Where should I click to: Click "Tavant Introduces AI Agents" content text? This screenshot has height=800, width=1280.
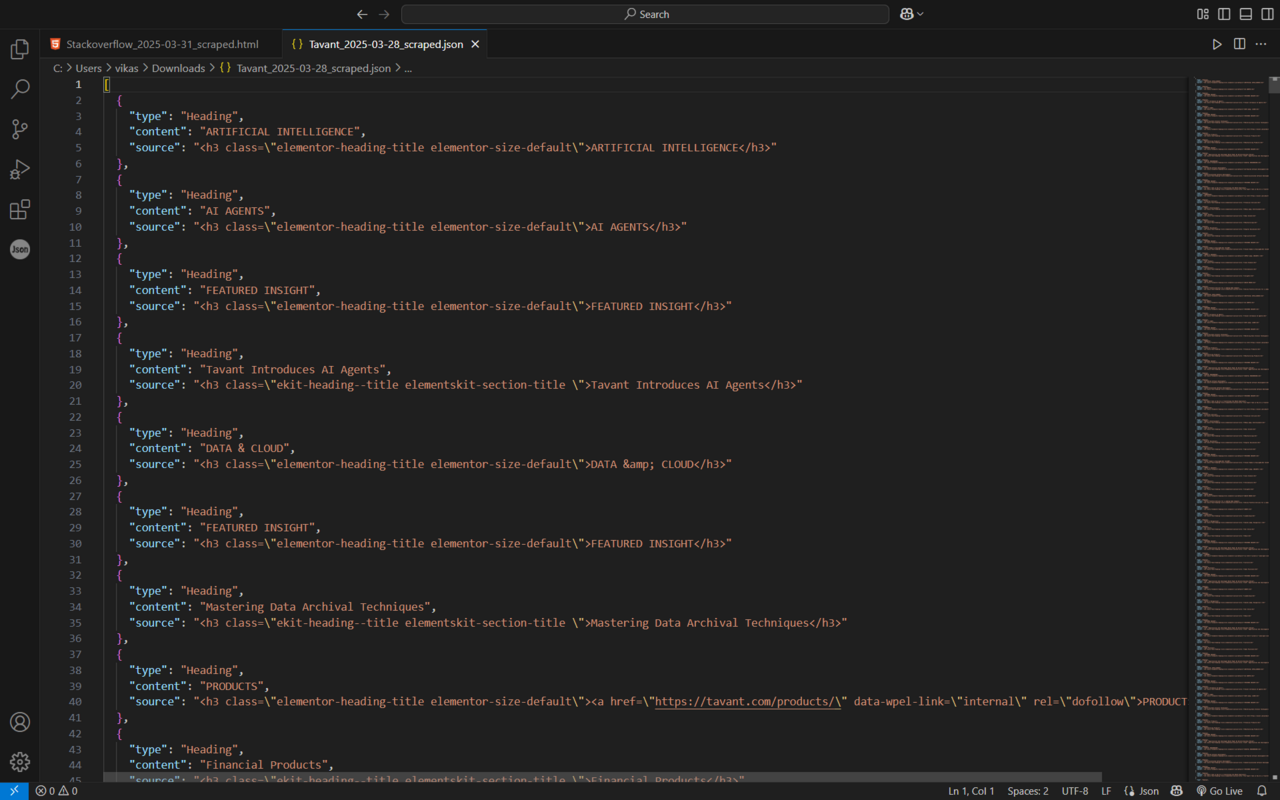coord(293,369)
